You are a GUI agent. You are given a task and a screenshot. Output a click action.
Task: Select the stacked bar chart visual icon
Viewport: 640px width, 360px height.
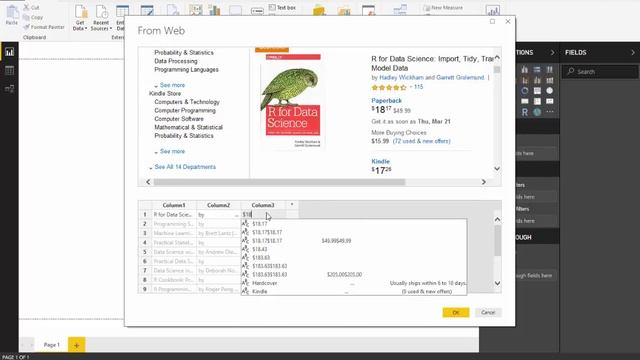point(537,70)
